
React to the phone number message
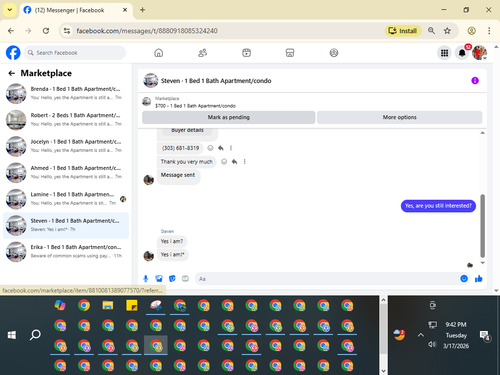210,148
